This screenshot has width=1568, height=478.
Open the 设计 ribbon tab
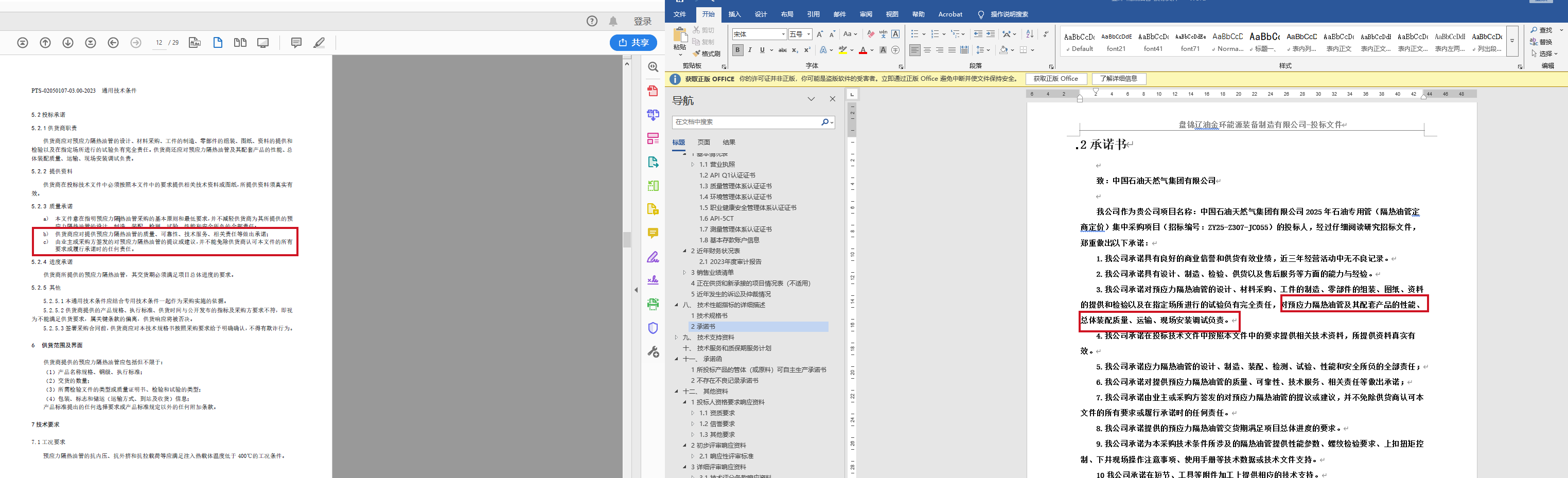tap(761, 14)
